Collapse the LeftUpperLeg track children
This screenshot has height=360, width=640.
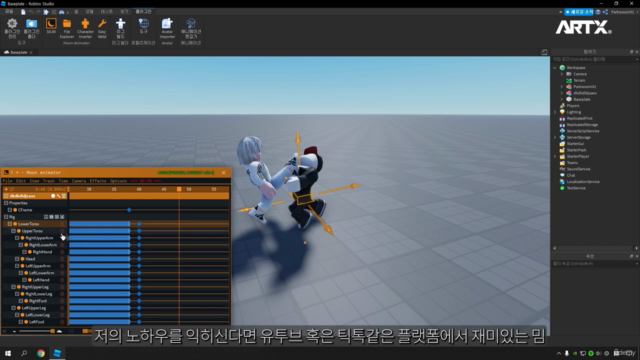click(13, 308)
